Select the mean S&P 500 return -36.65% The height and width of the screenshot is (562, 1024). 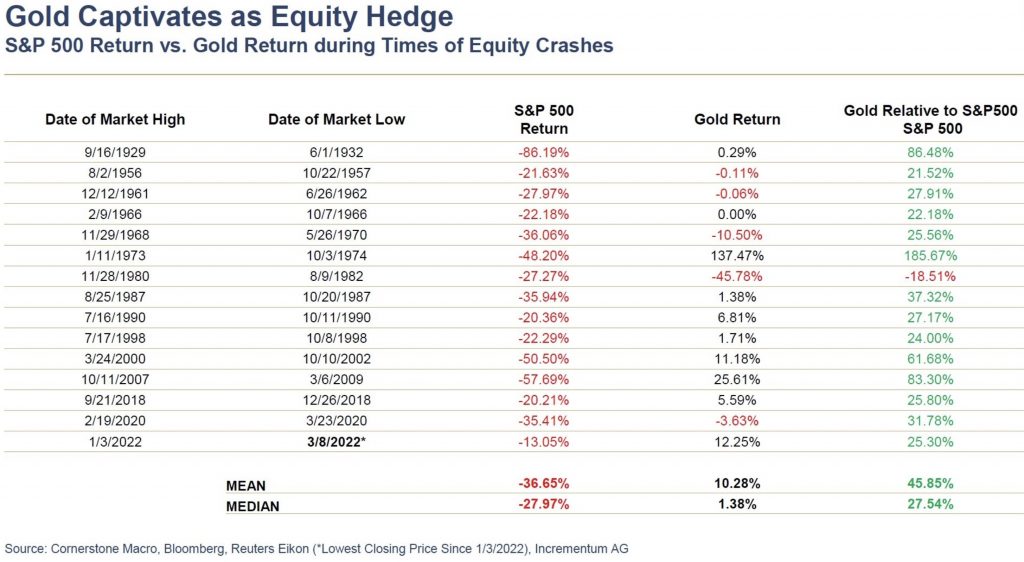[x=544, y=486]
